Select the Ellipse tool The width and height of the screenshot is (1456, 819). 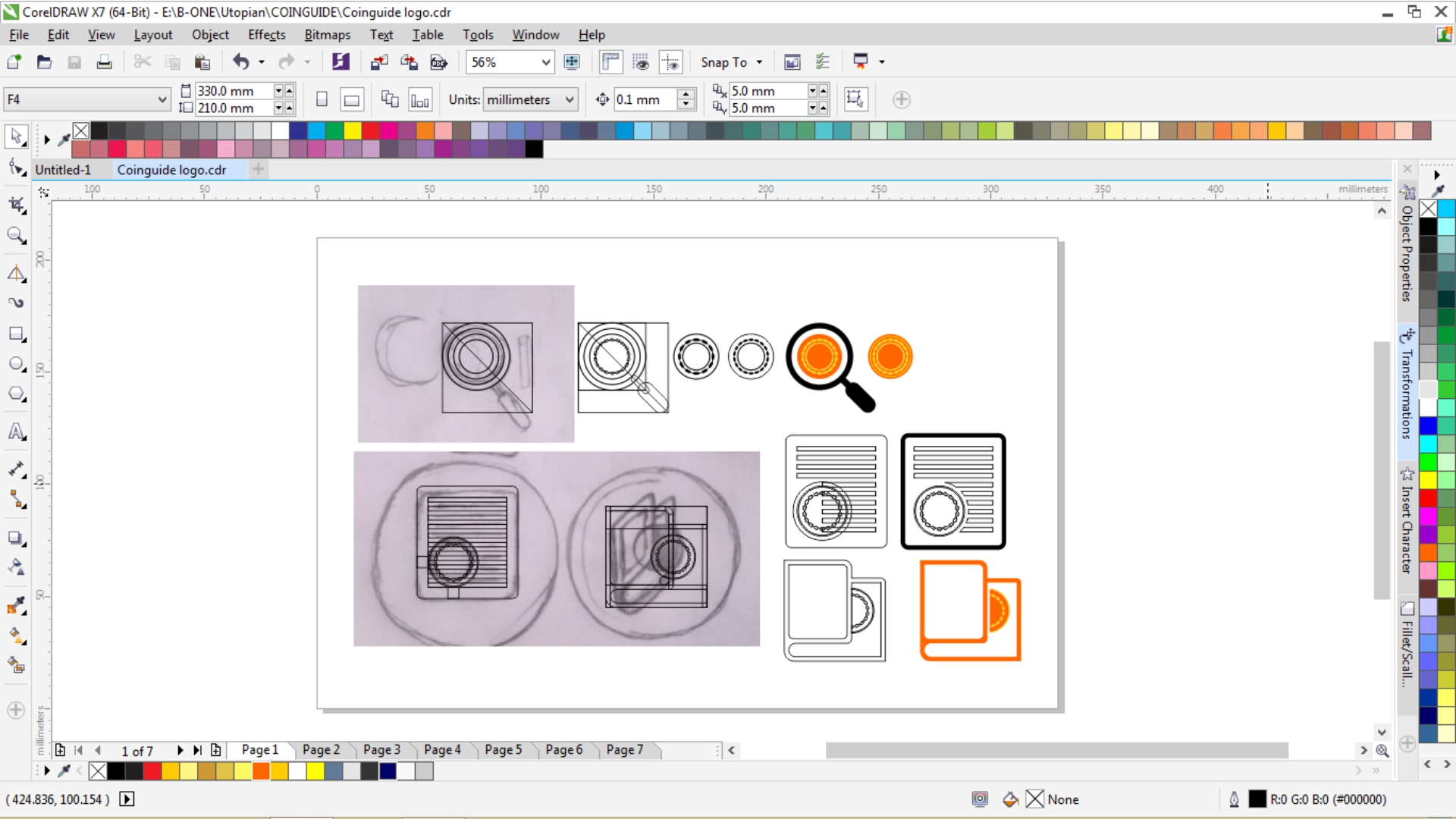coord(16,364)
